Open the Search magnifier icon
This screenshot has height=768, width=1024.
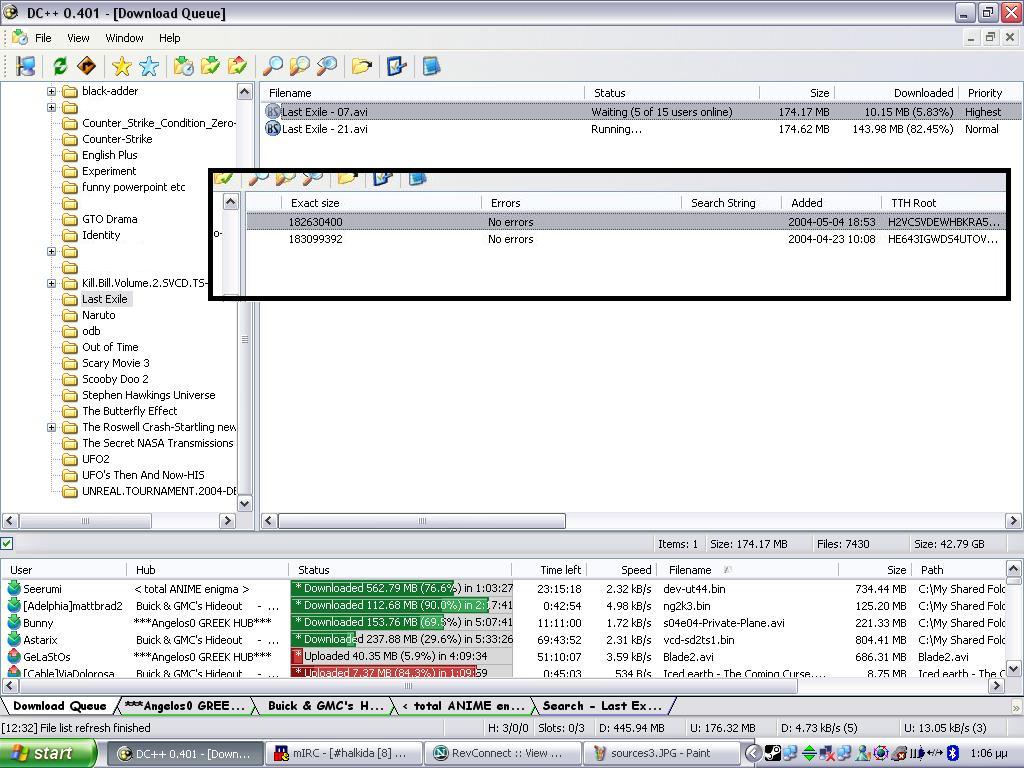(272, 66)
